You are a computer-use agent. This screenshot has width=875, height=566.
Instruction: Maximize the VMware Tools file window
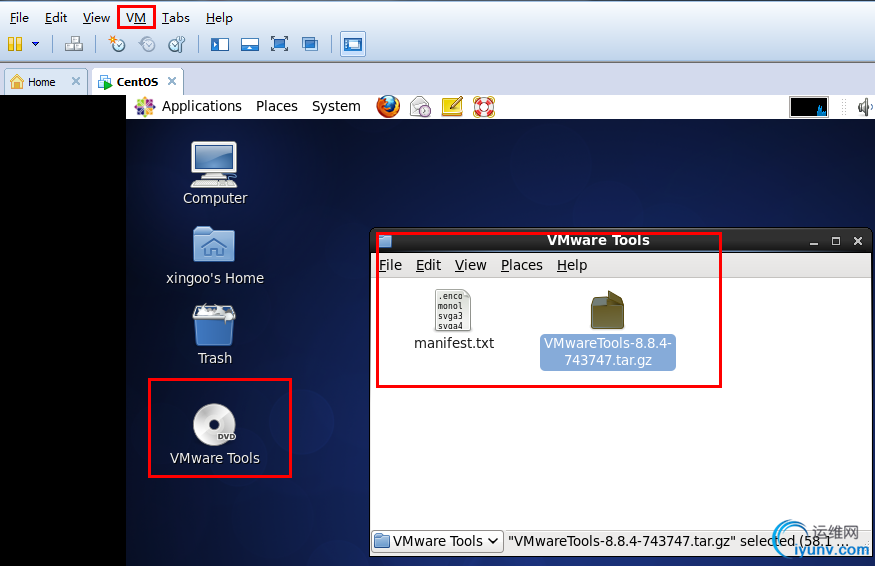836,241
